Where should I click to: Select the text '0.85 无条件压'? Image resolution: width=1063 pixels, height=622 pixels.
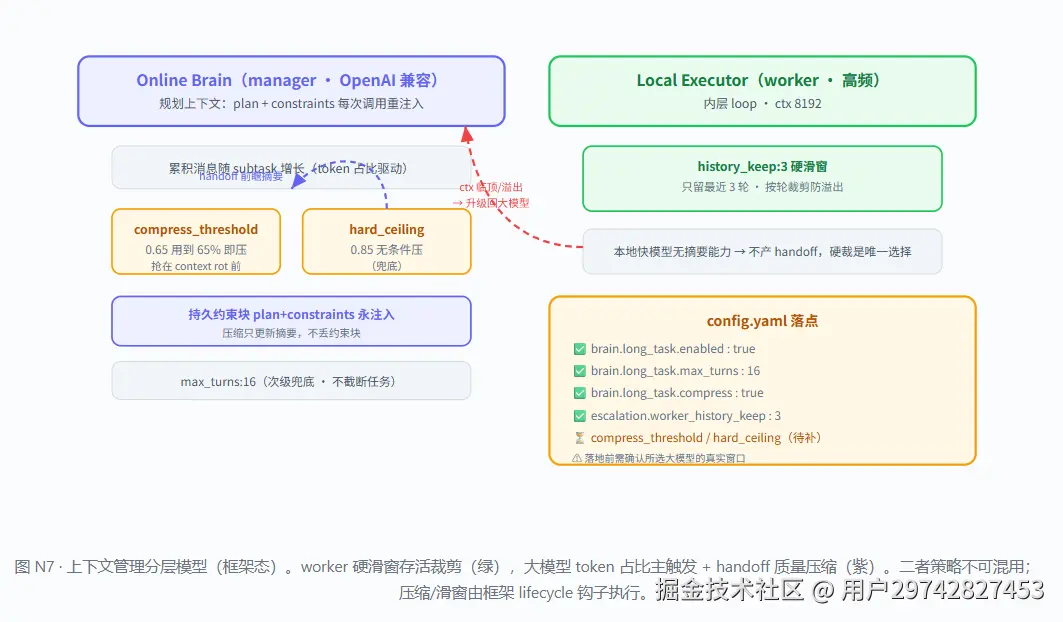point(386,250)
